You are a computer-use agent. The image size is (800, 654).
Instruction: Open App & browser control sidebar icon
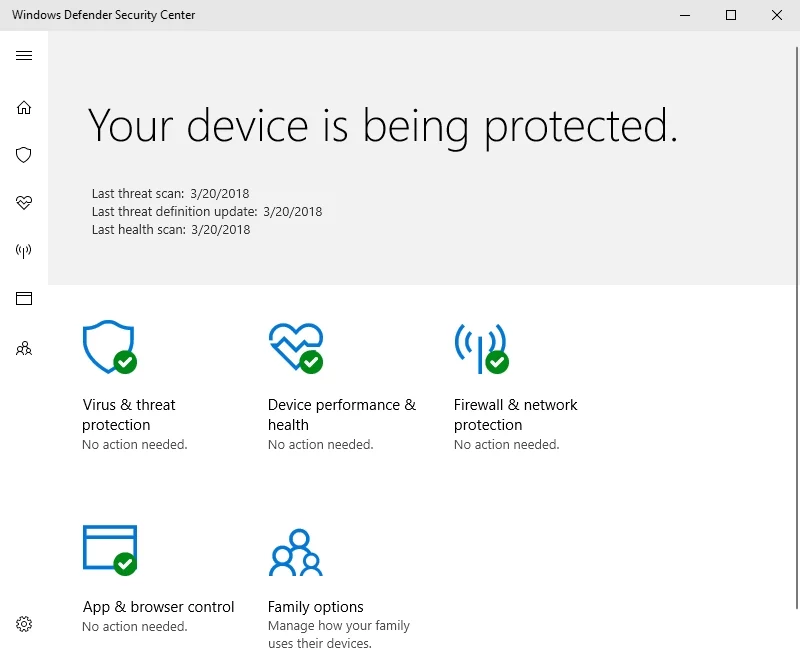pyautogui.click(x=24, y=298)
